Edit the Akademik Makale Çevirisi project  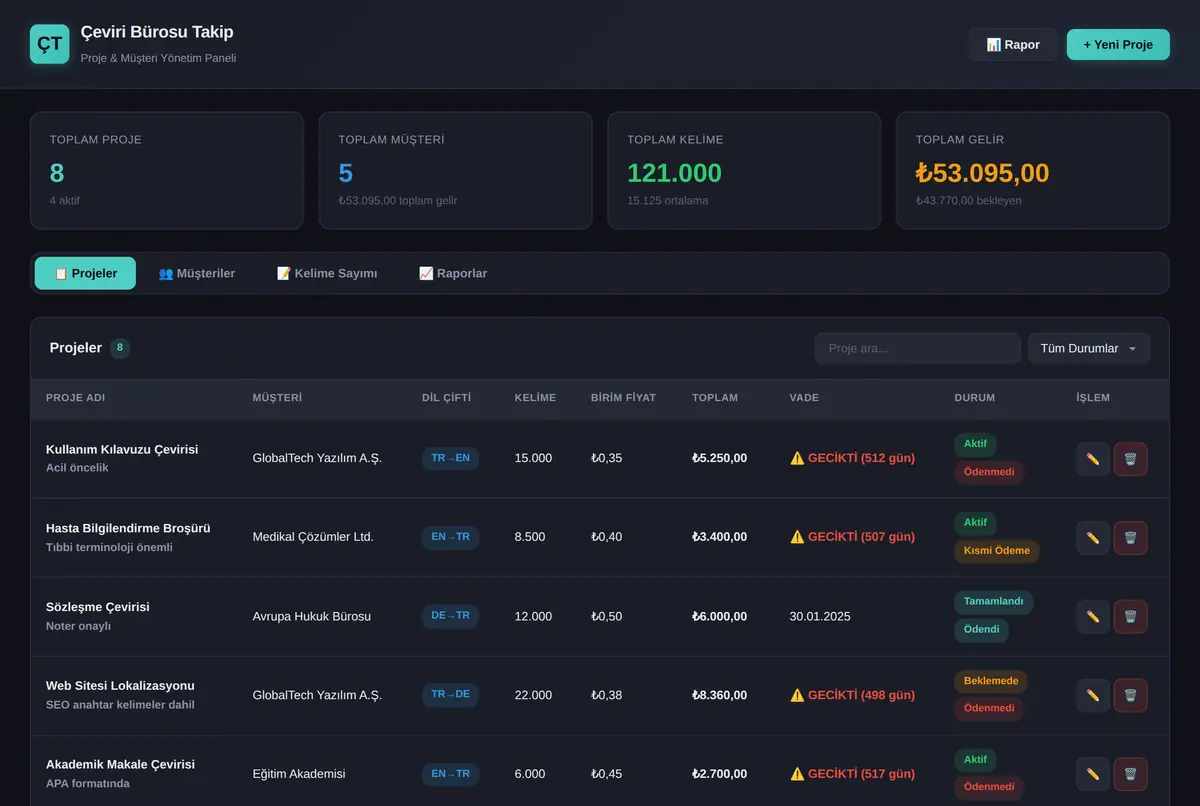point(1093,774)
